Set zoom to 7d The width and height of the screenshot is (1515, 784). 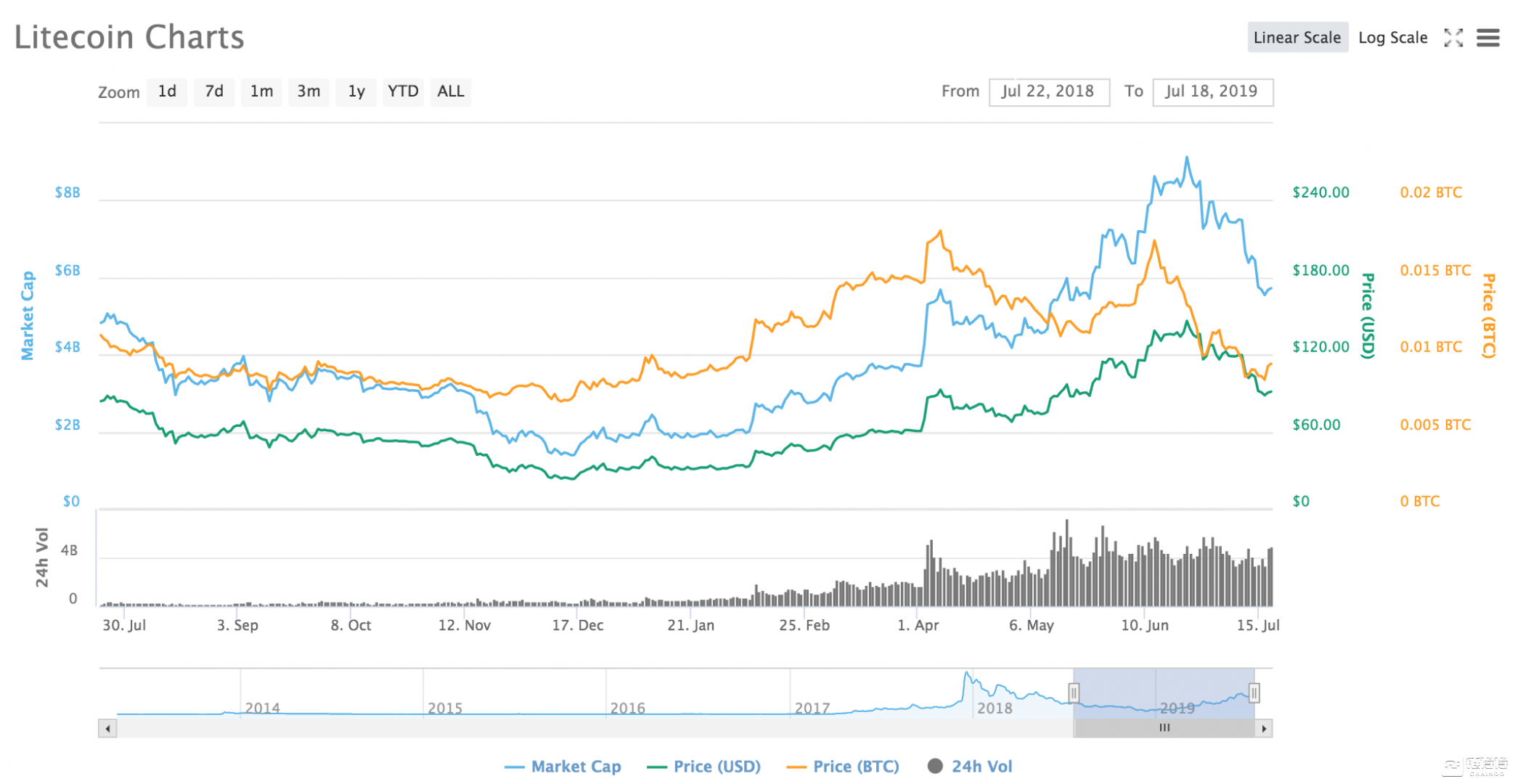pyautogui.click(x=214, y=91)
